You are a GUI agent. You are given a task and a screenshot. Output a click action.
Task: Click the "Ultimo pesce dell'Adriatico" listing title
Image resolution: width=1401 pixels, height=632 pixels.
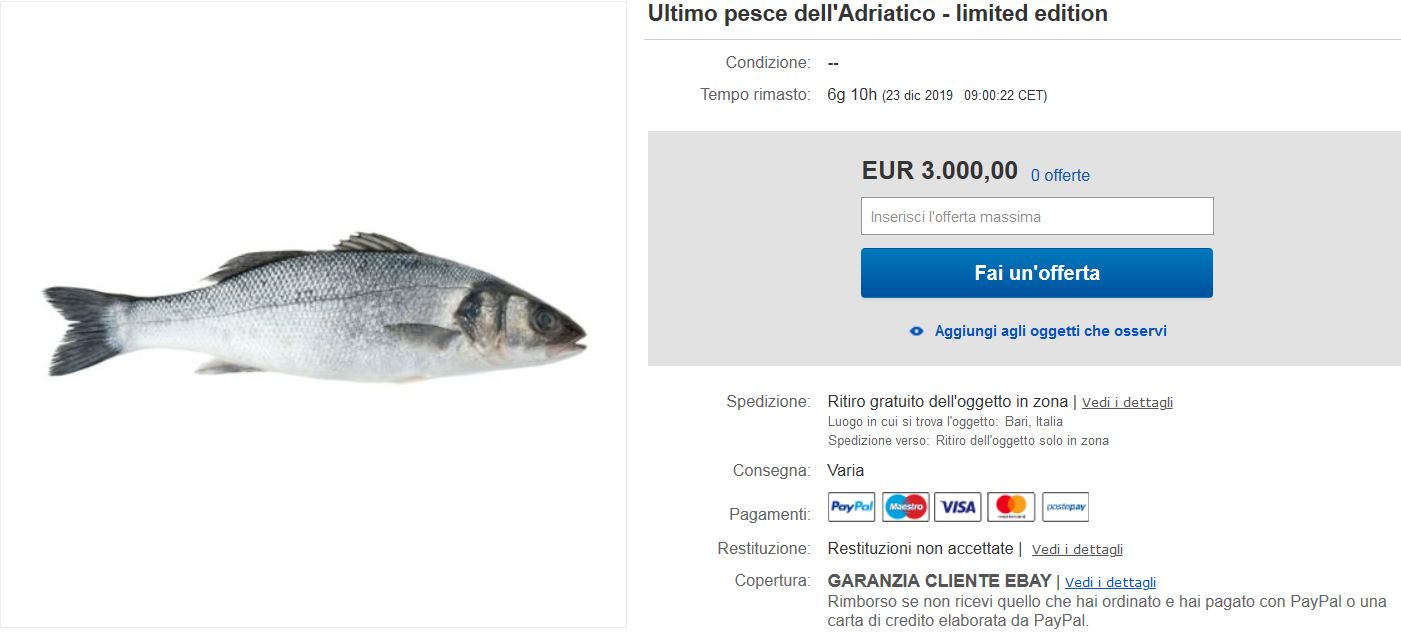point(877,14)
